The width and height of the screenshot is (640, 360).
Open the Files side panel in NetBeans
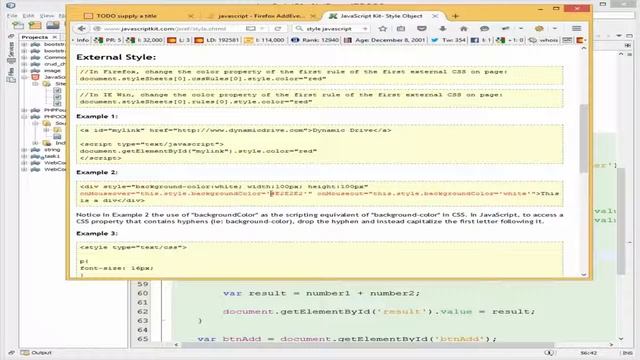click(x=11, y=75)
